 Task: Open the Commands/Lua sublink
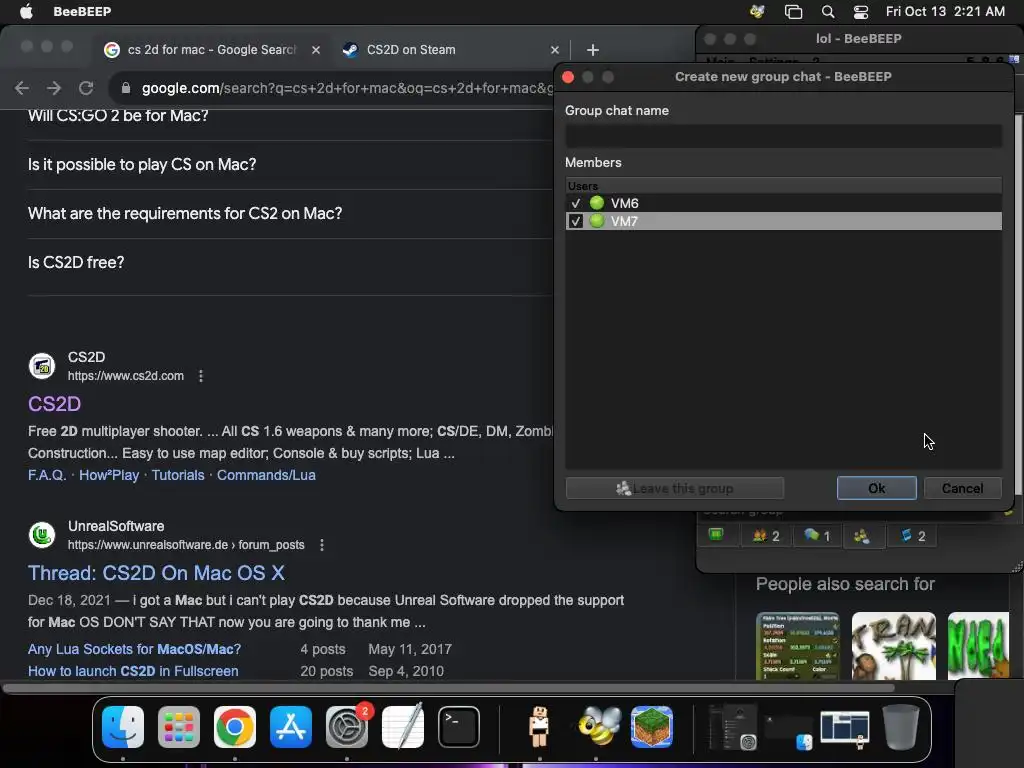(266, 475)
